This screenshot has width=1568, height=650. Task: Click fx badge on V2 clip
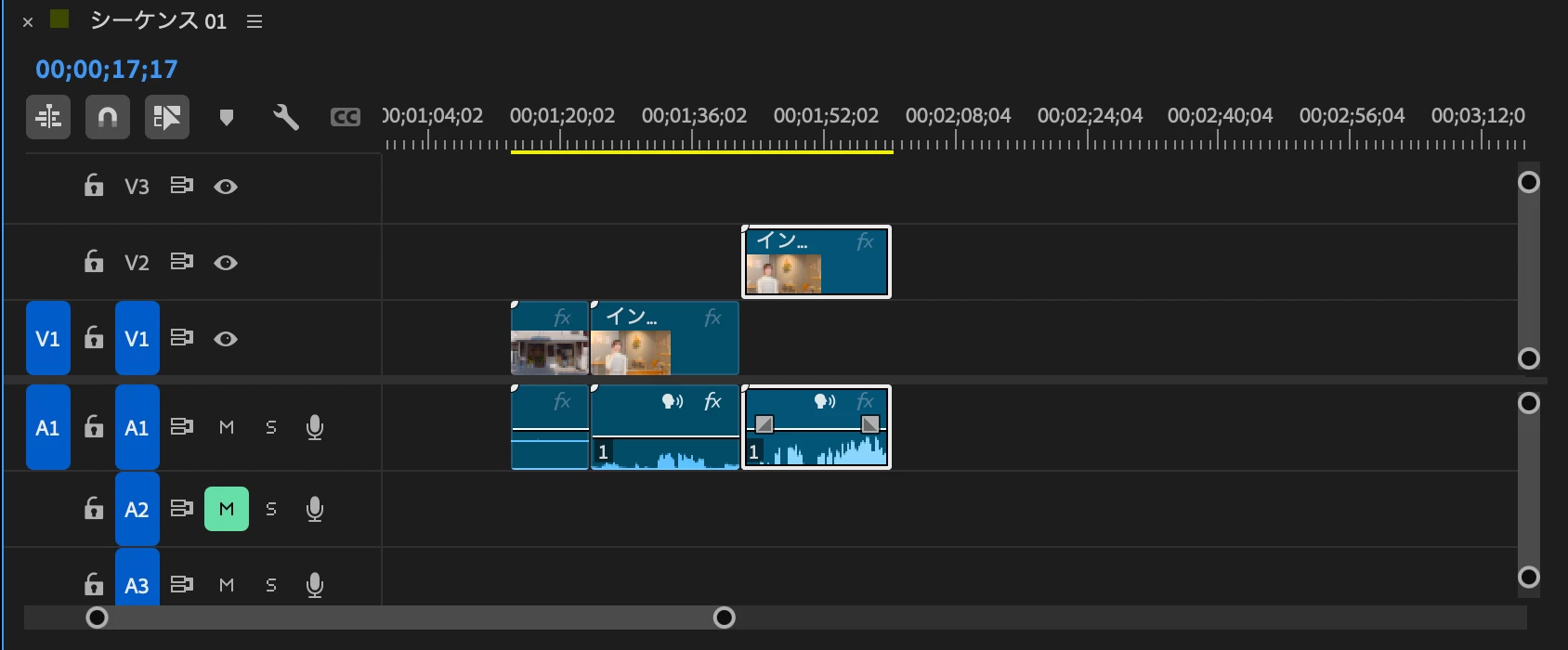(865, 242)
